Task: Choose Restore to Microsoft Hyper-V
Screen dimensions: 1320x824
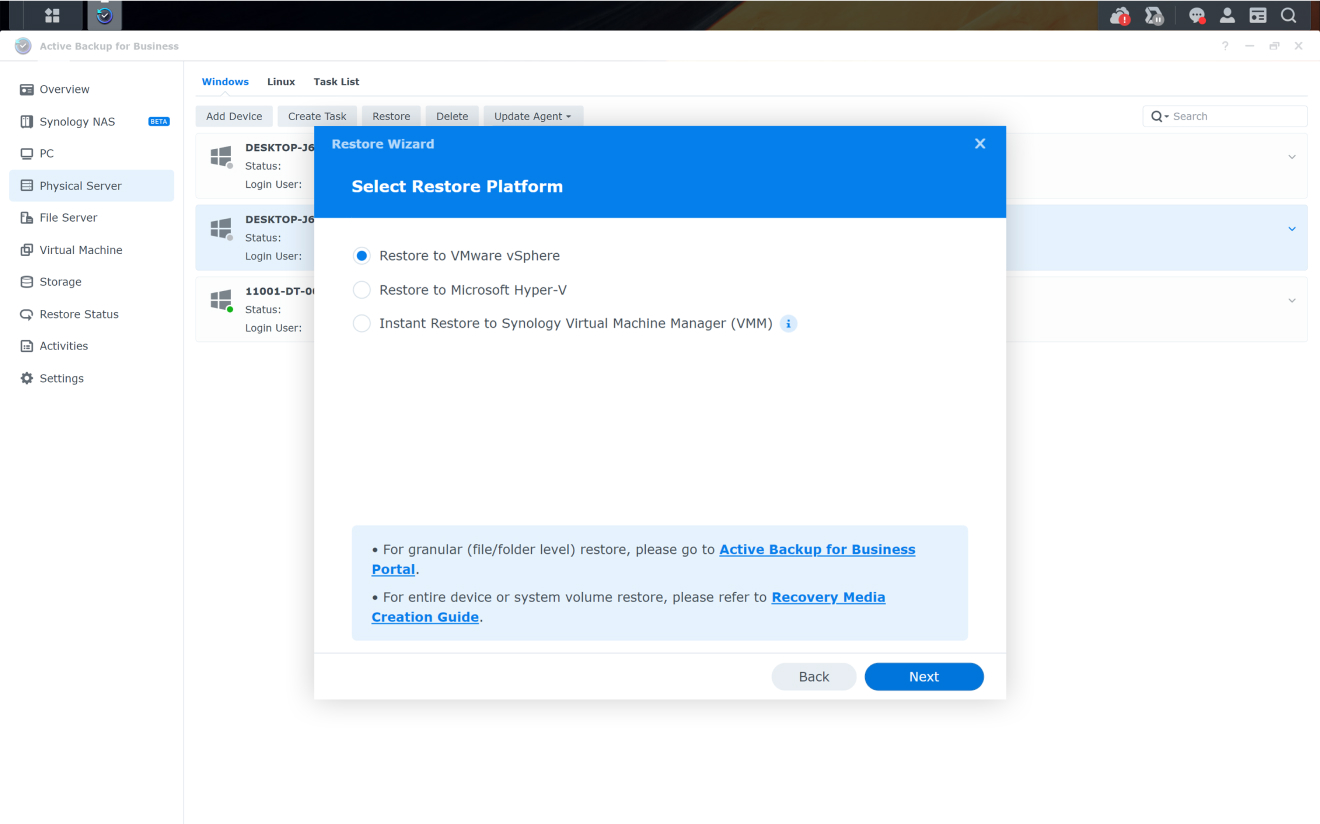Action: pyautogui.click(x=361, y=289)
